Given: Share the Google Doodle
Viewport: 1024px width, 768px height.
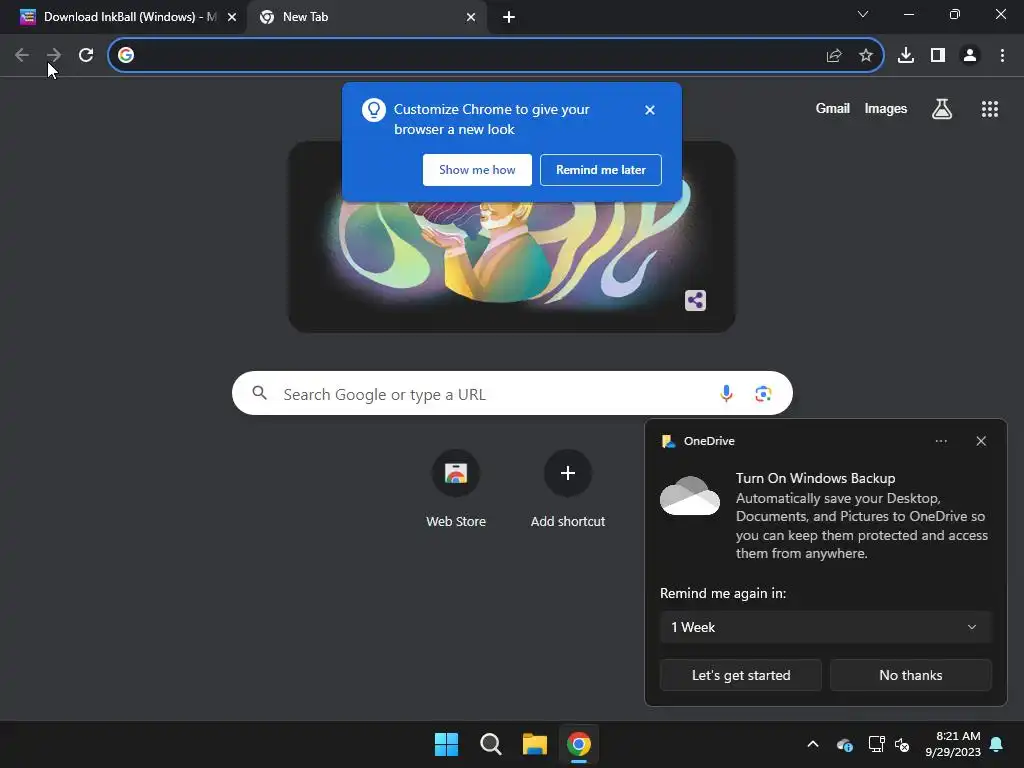Looking at the screenshot, I should pos(696,300).
